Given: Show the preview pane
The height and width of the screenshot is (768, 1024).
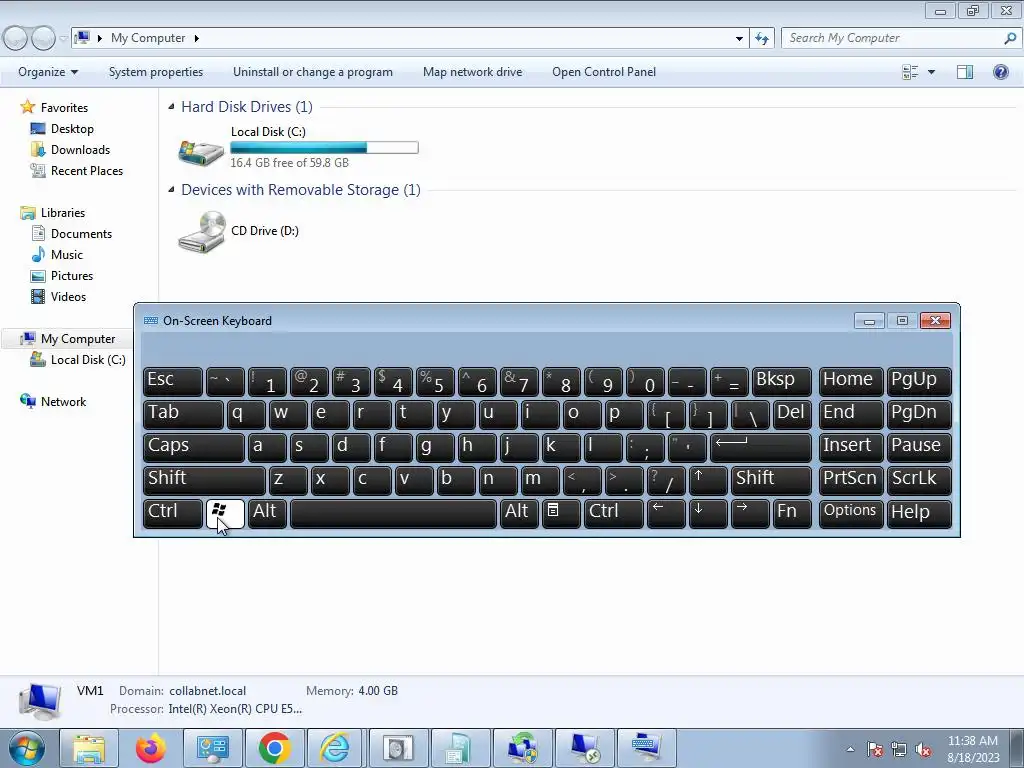Looking at the screenshot, I should coord(965,72).
